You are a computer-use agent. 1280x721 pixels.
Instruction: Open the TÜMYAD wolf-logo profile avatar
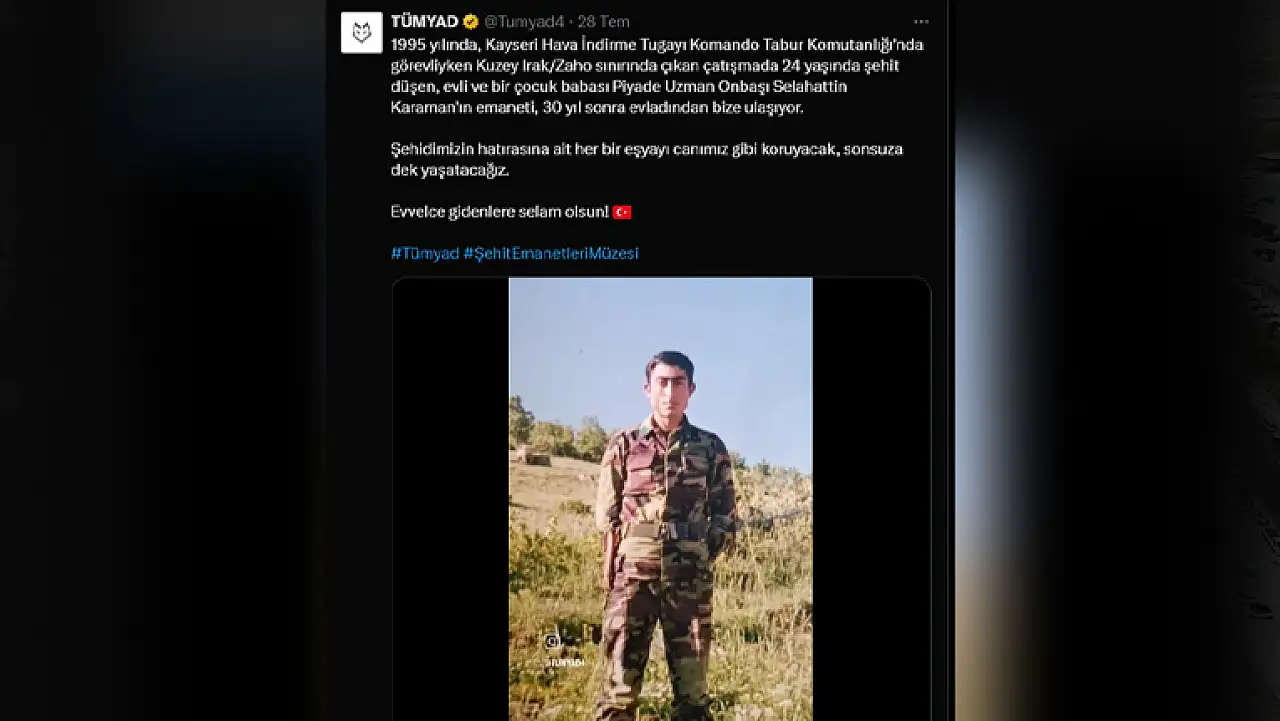(361, 33)
